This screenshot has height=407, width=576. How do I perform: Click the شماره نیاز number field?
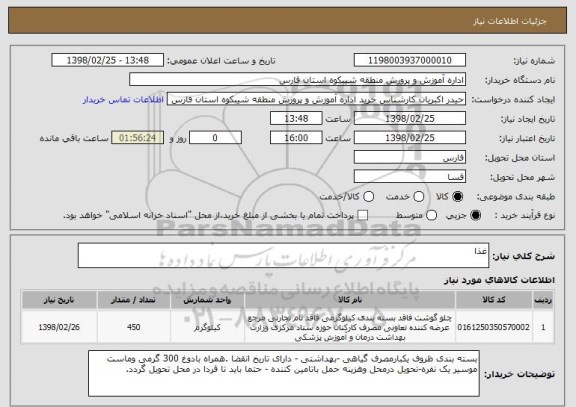410,60
